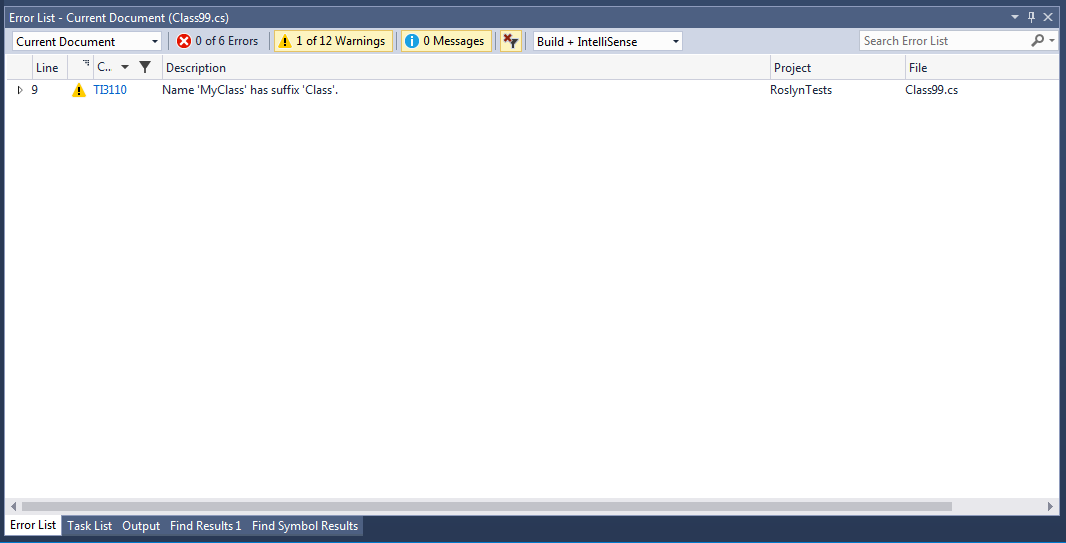Select the 'MyClass' has suffix description text
1066x543 pixels.
(x=250, y=90)
